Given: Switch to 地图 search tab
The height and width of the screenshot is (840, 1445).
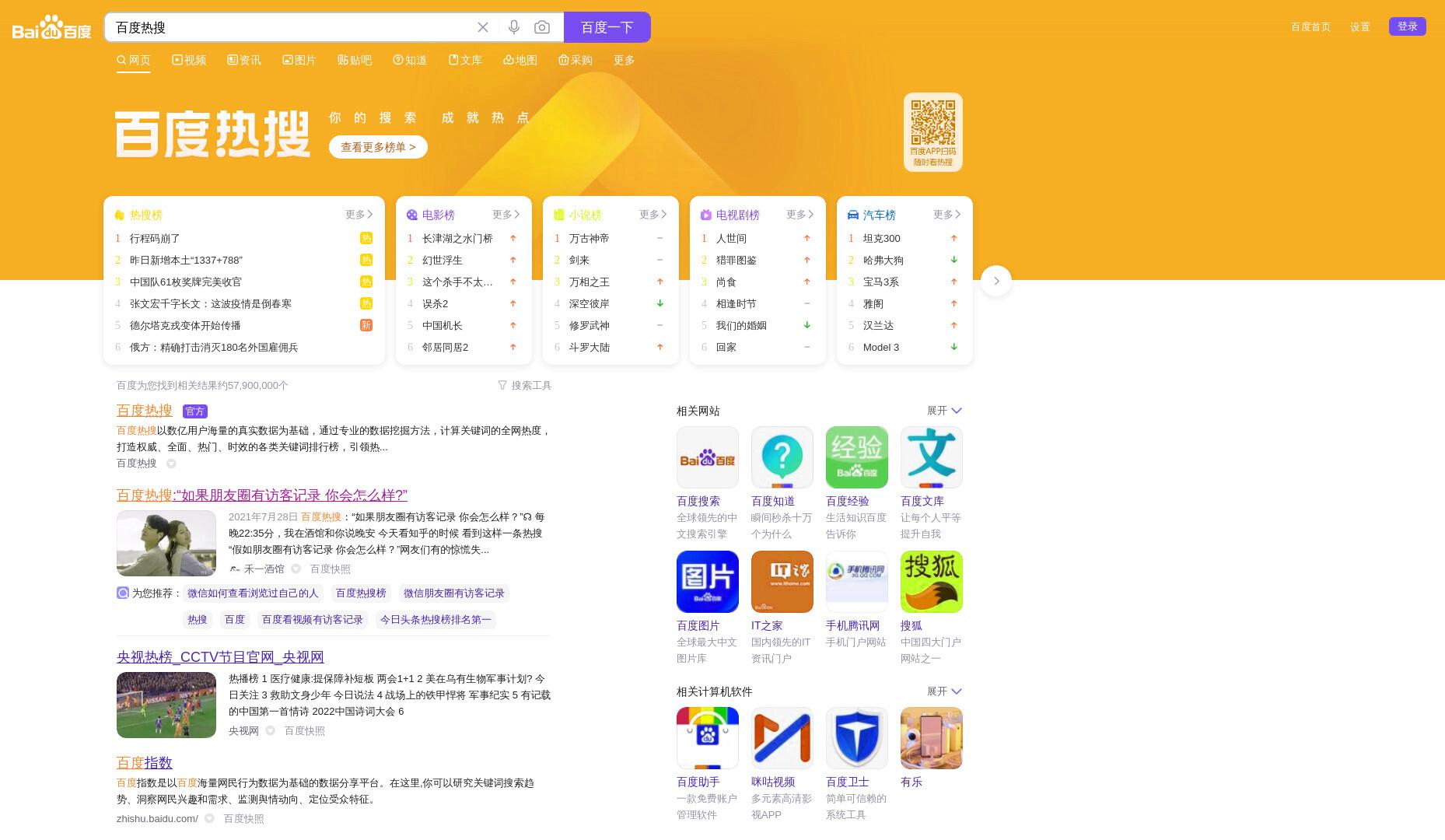Looking at the screenshot, I should coord(520,60).
